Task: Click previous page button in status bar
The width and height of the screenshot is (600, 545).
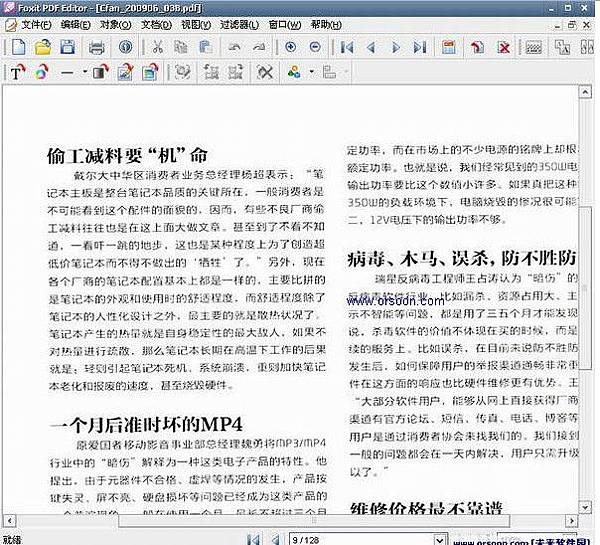Action: click(x=275, y=540)
